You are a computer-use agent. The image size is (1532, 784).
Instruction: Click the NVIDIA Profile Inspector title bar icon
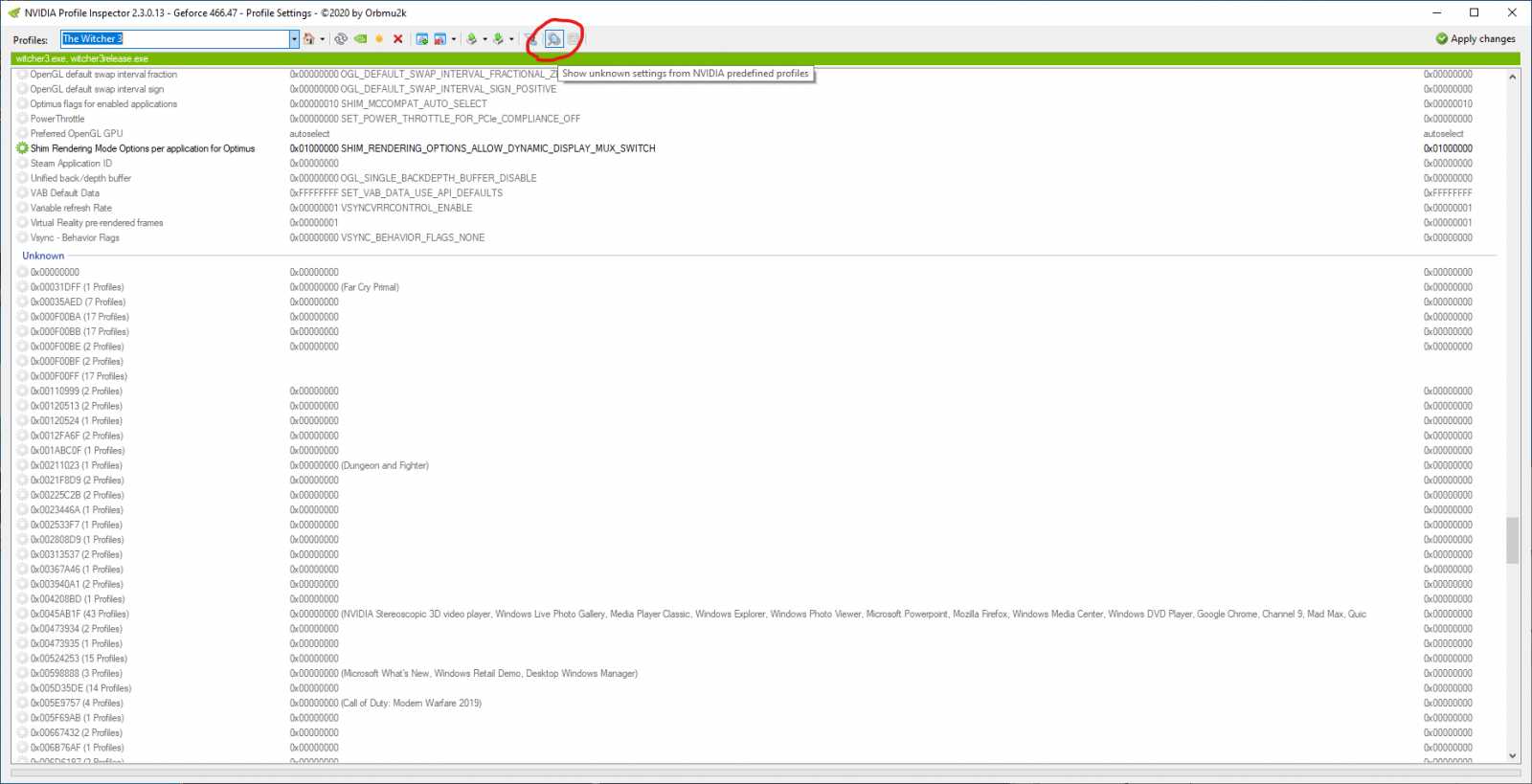pyautogui.click(x=13, y=12)
